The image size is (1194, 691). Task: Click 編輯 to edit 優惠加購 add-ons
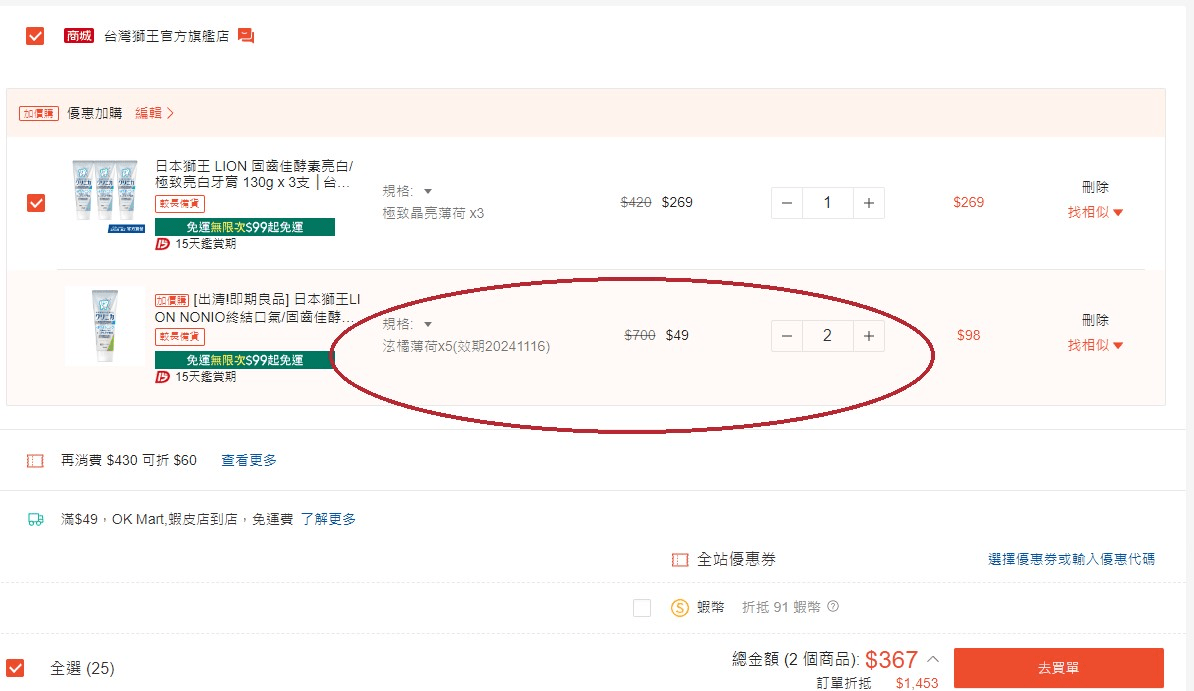[x=150, y=112]
